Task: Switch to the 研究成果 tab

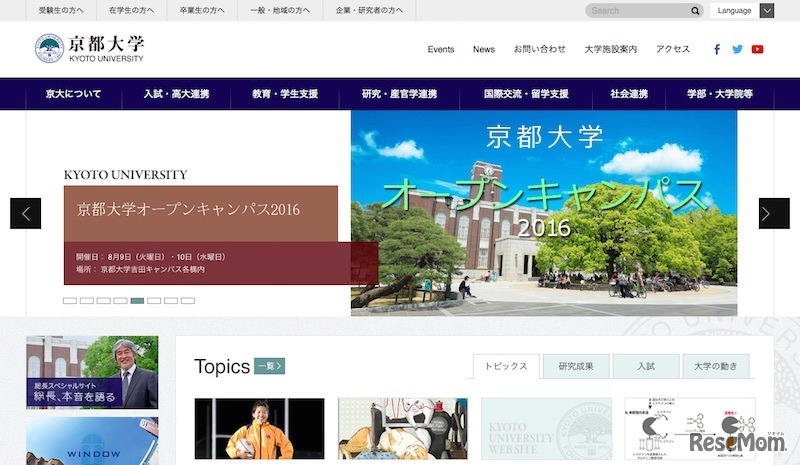Action: point(576,366)
